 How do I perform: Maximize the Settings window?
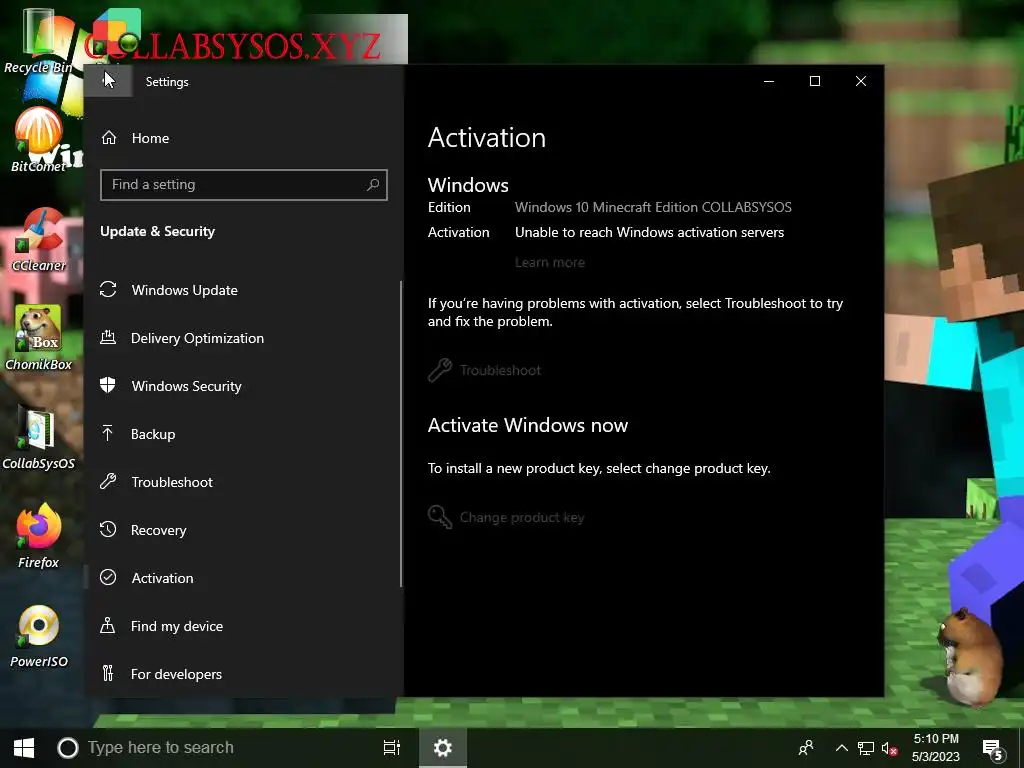point(815,81)
